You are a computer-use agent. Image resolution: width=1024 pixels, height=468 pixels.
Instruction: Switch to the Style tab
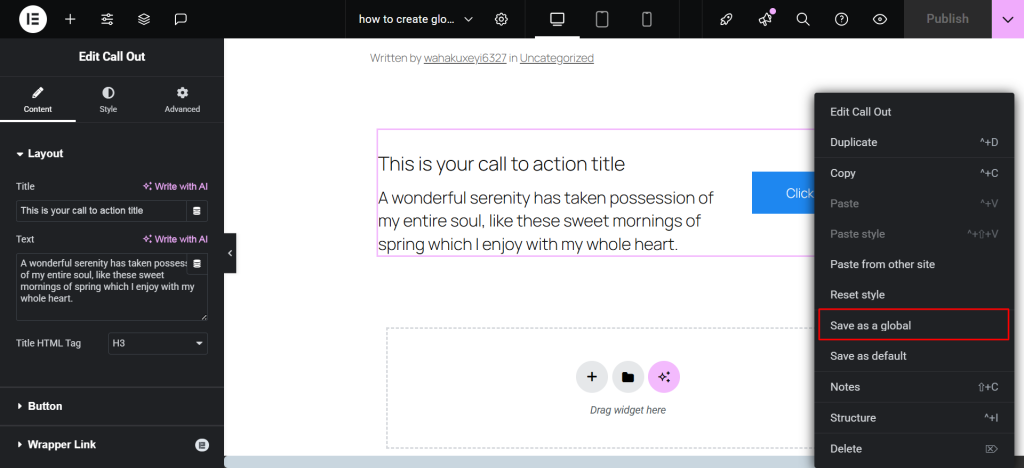(x=108, y=99)
